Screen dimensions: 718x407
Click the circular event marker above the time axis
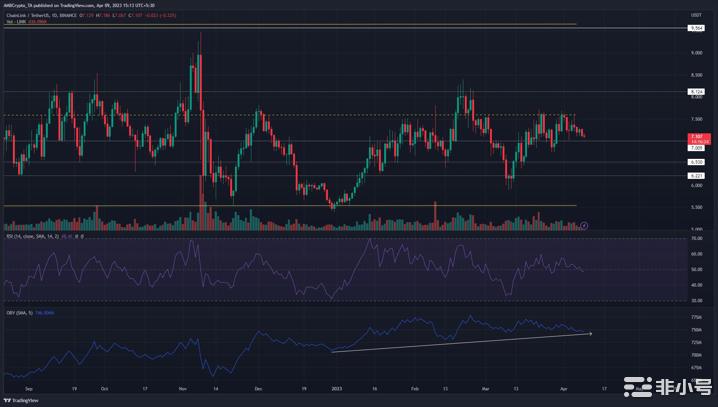coord(584,226)
